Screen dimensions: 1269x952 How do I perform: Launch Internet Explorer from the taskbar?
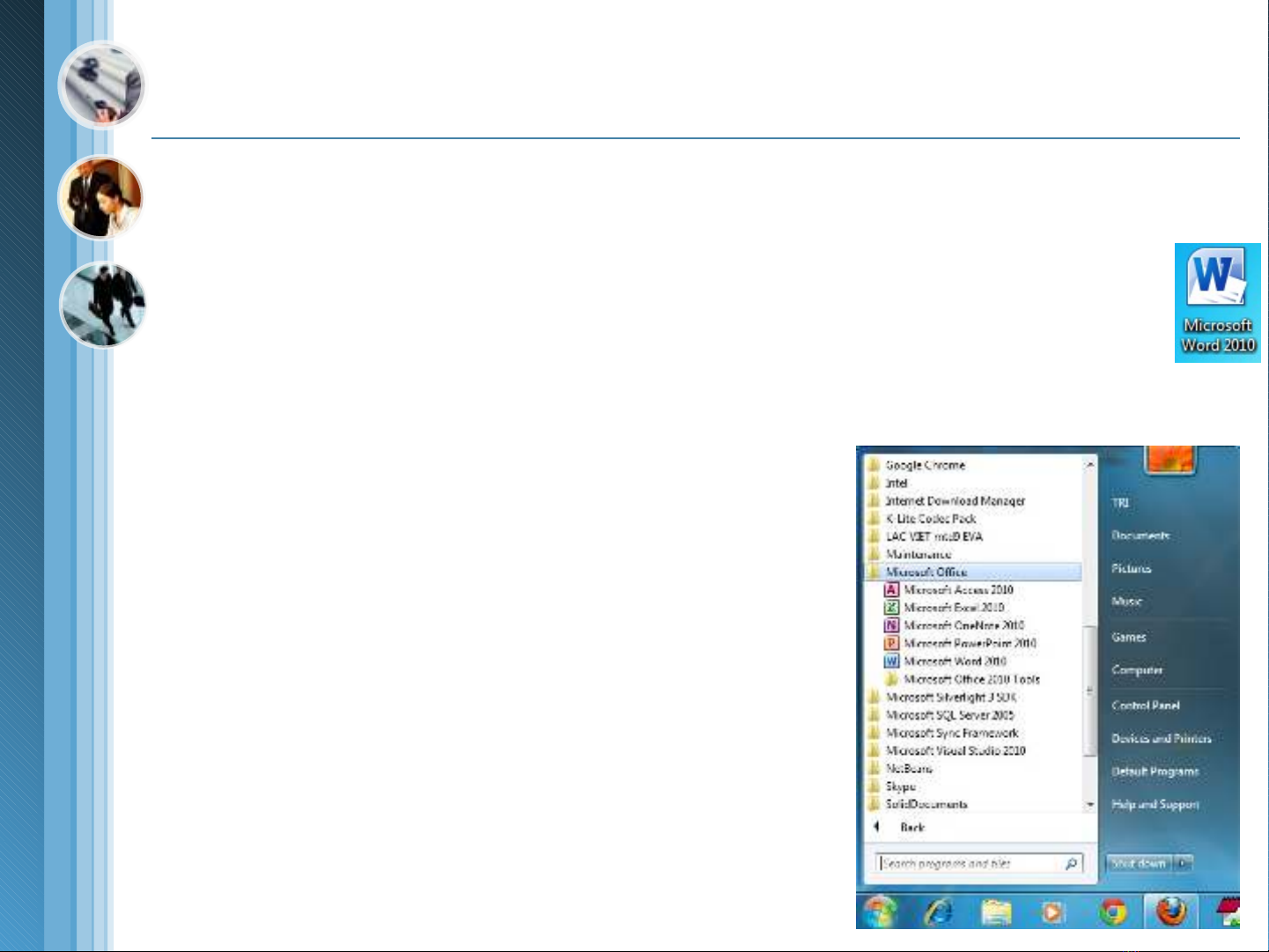(938, 911)
